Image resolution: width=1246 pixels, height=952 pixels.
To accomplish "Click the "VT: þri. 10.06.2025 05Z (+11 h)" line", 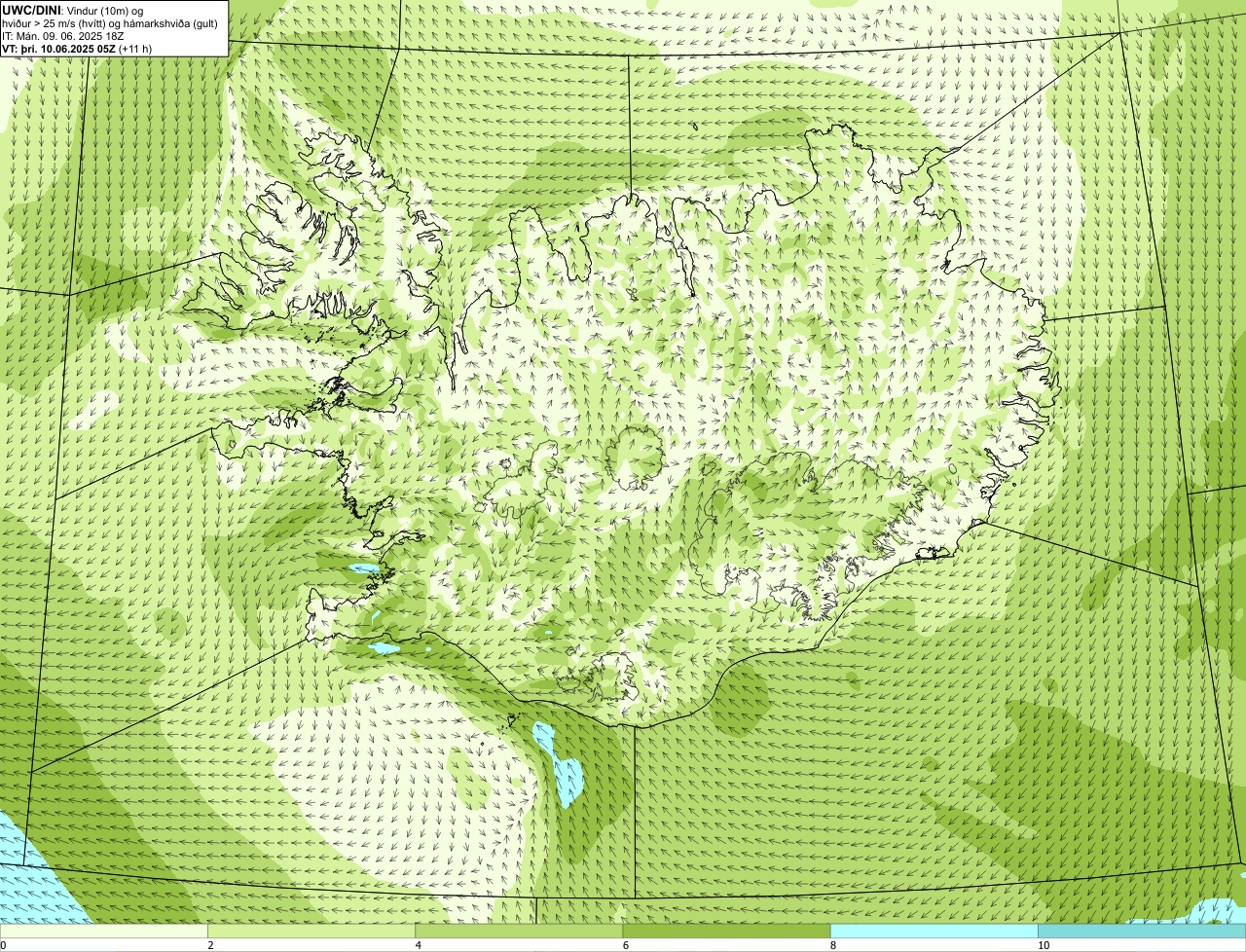I will (78, 48).
